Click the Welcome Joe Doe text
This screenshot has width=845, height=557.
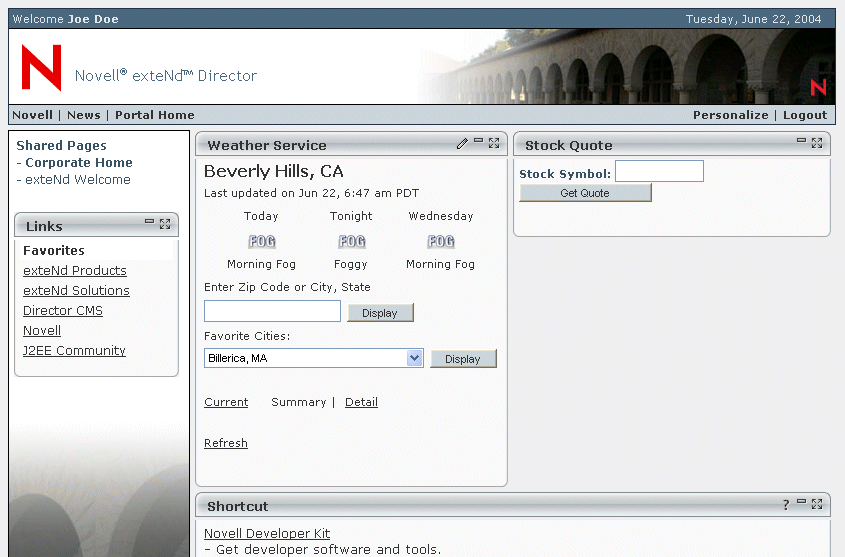click(65, 19)
